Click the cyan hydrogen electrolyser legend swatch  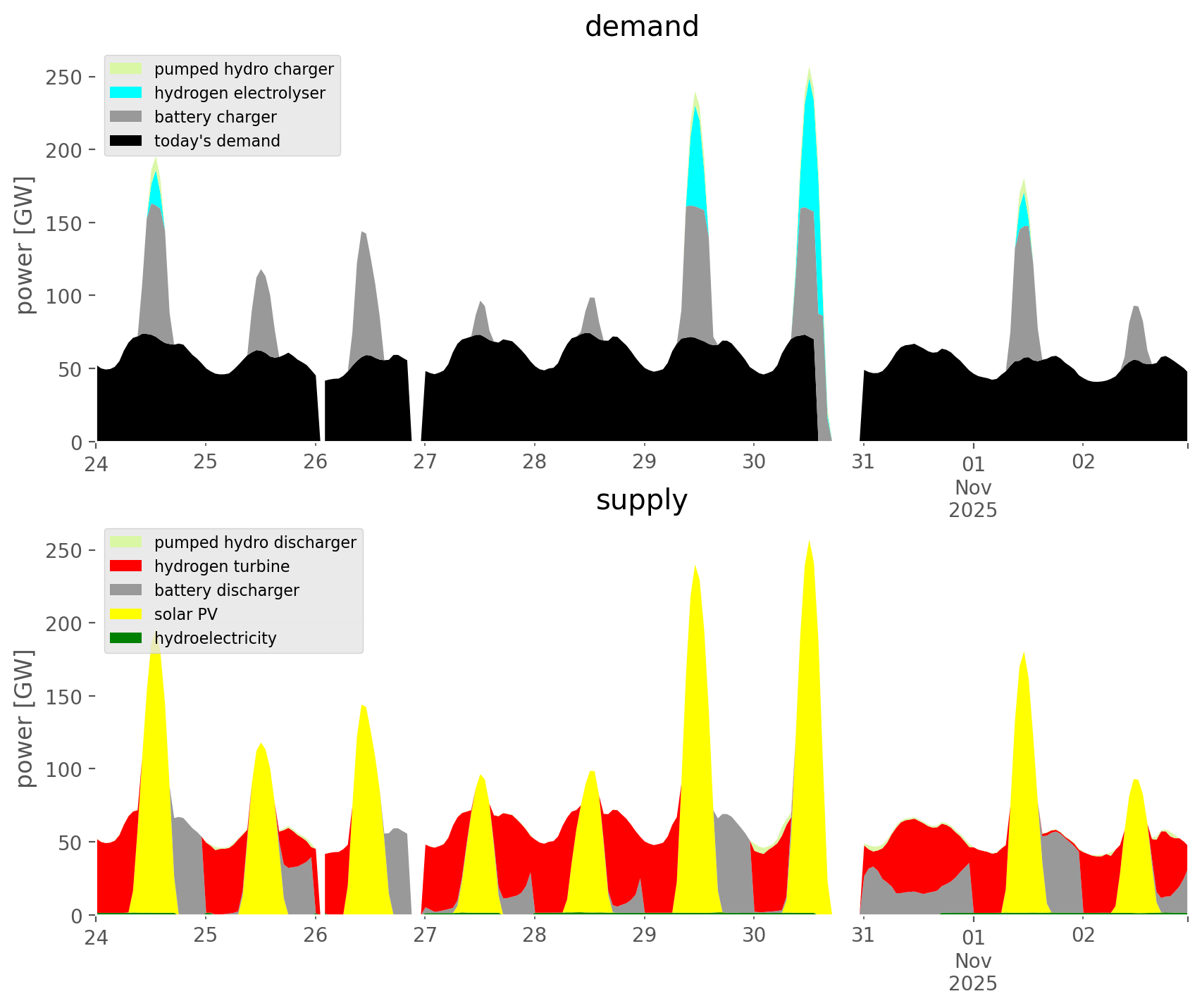pos(126,93)
